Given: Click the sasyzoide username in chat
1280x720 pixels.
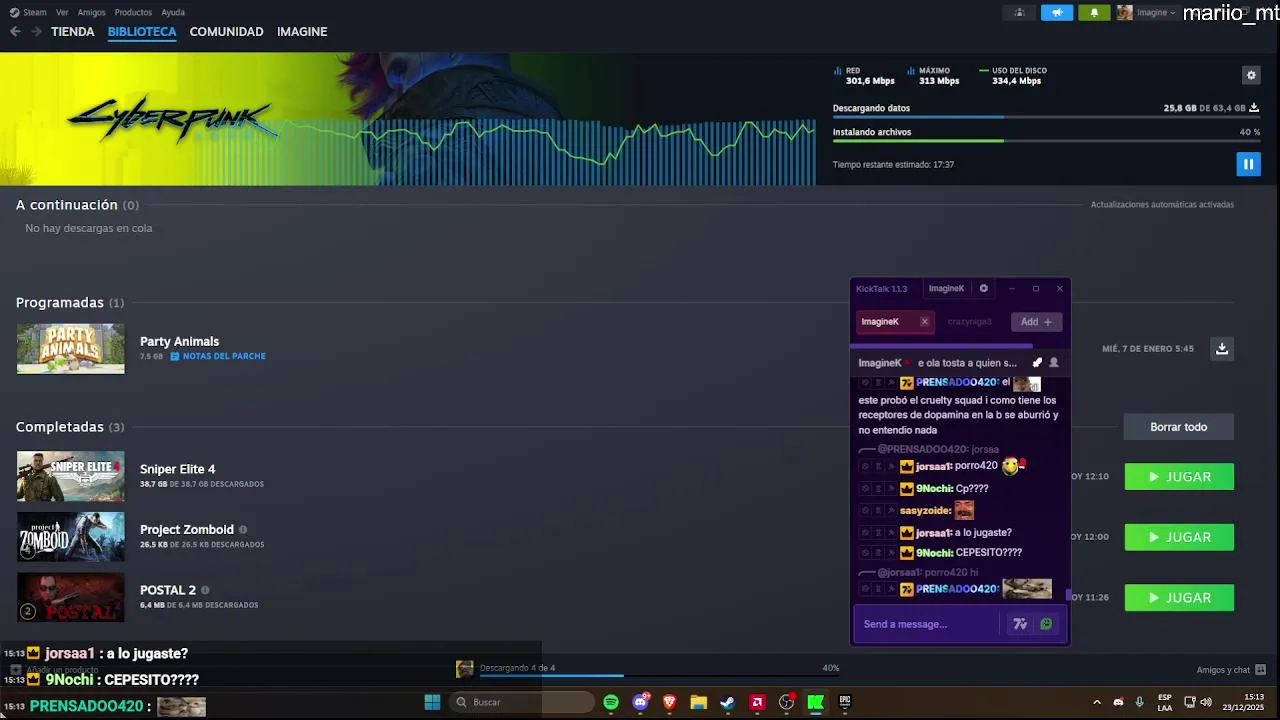Looking at the screenshot, I should tap(925, 511).
